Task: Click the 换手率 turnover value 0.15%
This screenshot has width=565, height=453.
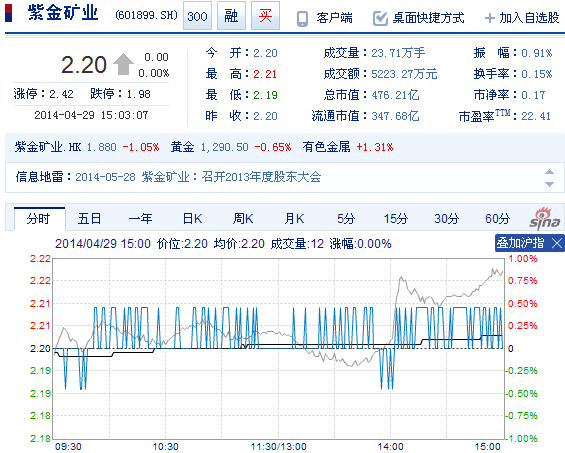Action: tap(537, 74)
